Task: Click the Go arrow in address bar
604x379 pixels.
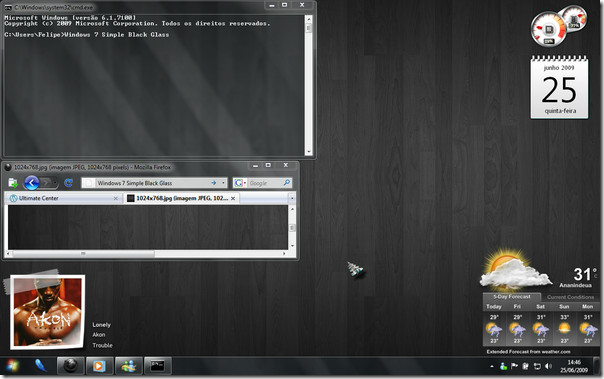Action: (x=213, y=183)
